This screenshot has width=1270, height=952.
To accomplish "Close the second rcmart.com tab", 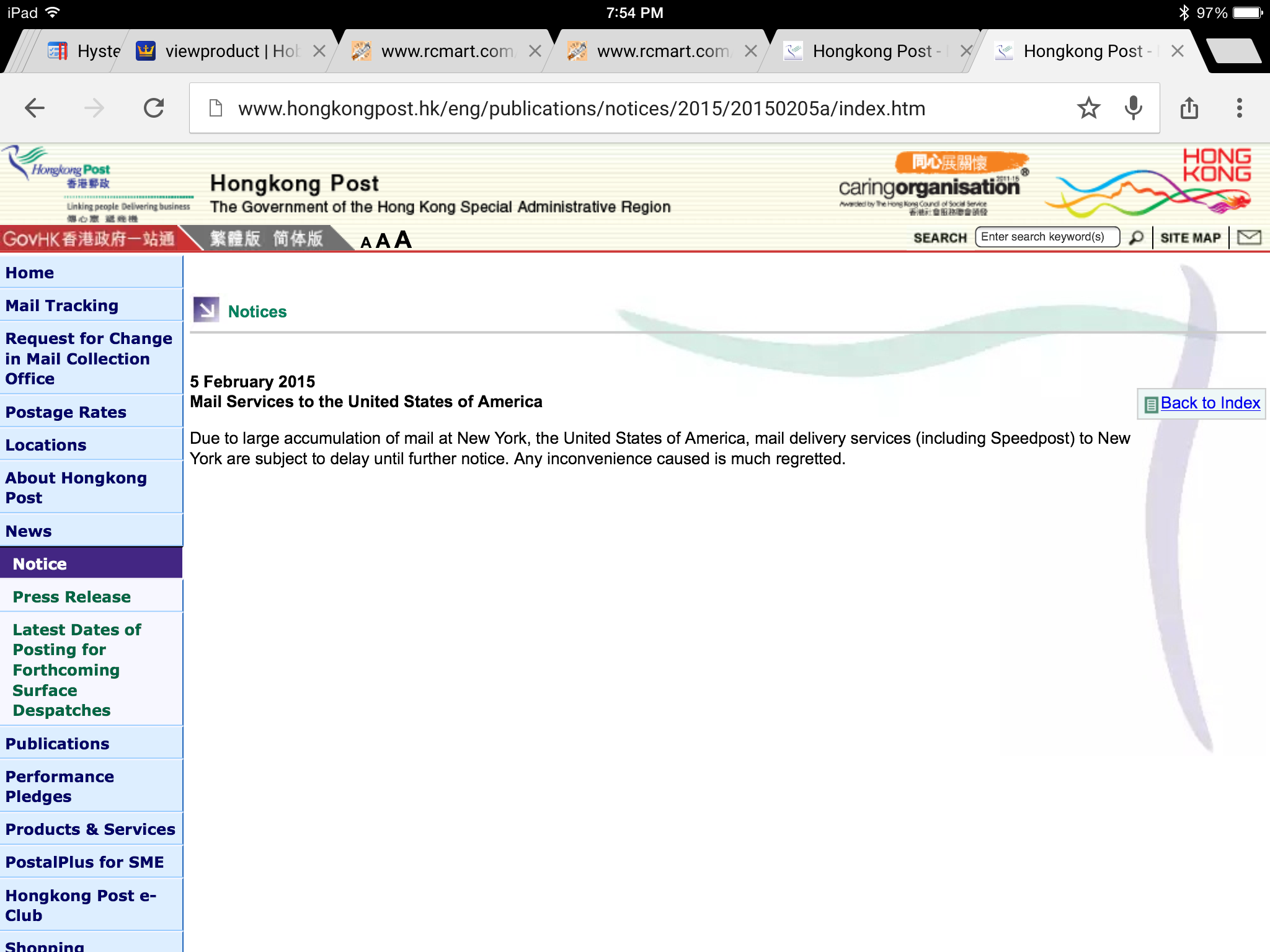I will point(750,51).
